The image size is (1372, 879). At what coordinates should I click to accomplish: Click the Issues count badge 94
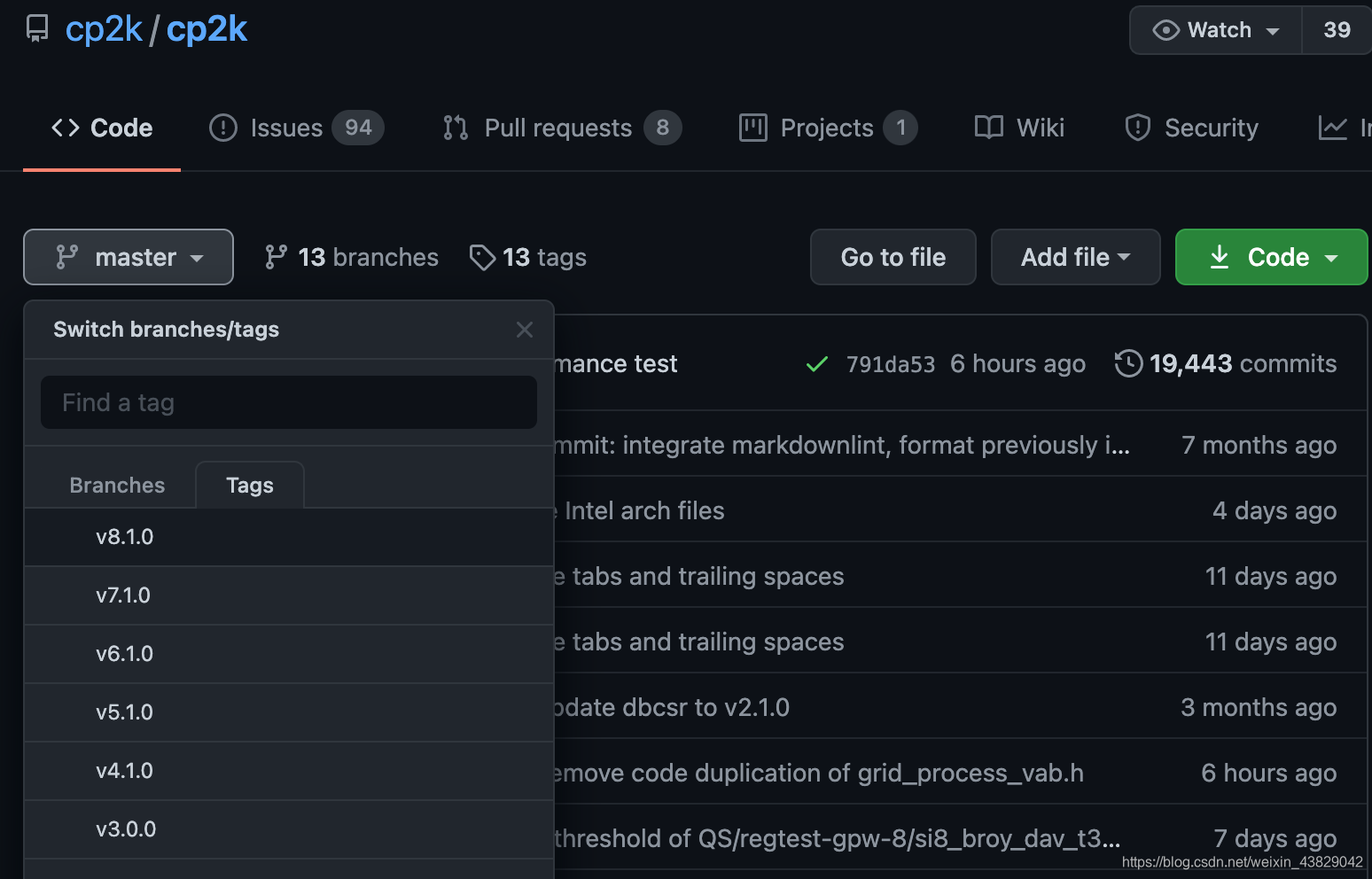(358, 128)
